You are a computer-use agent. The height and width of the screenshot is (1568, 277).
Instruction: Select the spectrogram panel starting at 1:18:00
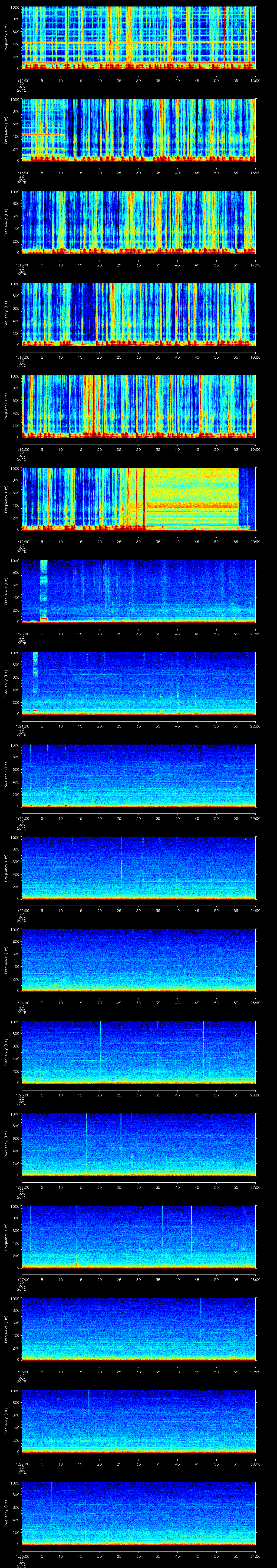tap(139, 407)
